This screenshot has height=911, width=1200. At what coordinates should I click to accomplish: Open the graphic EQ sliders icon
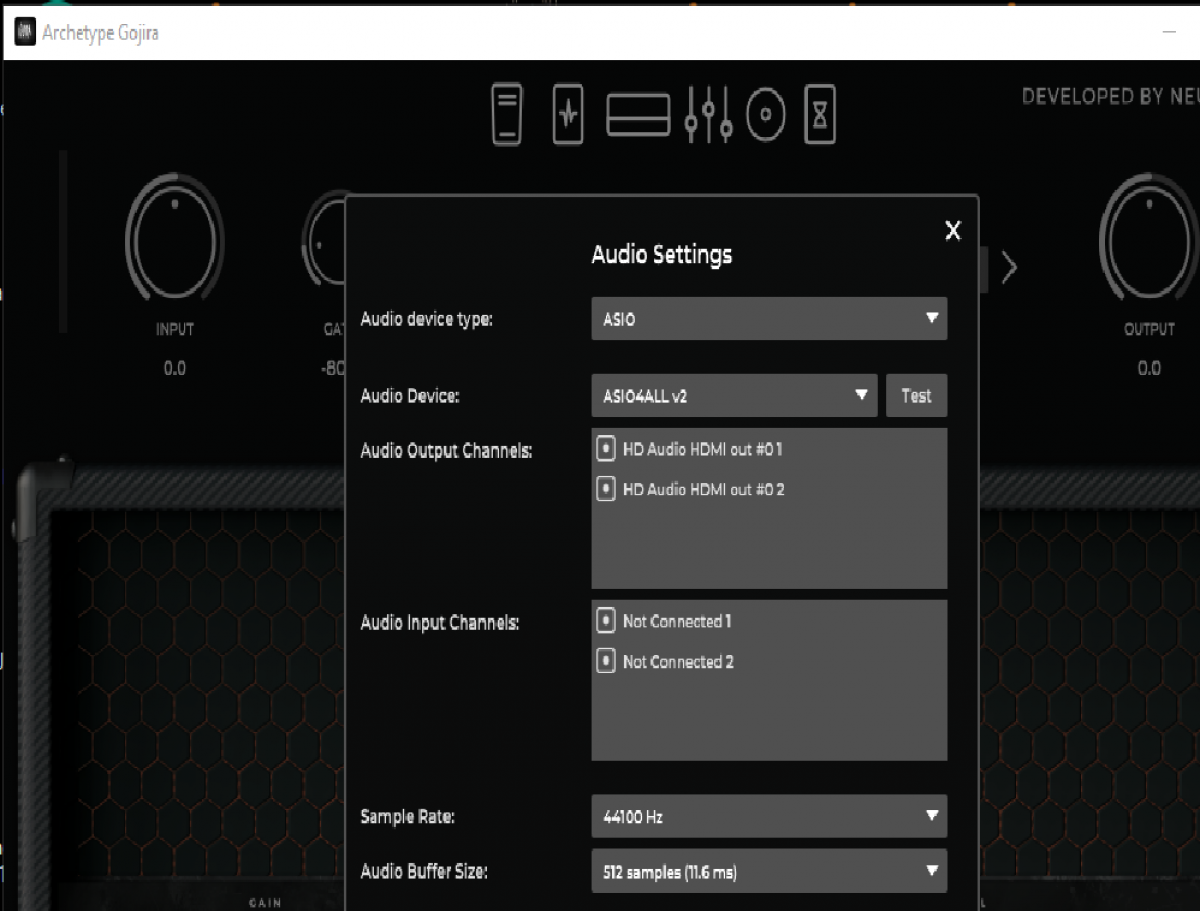pos(708,115)
